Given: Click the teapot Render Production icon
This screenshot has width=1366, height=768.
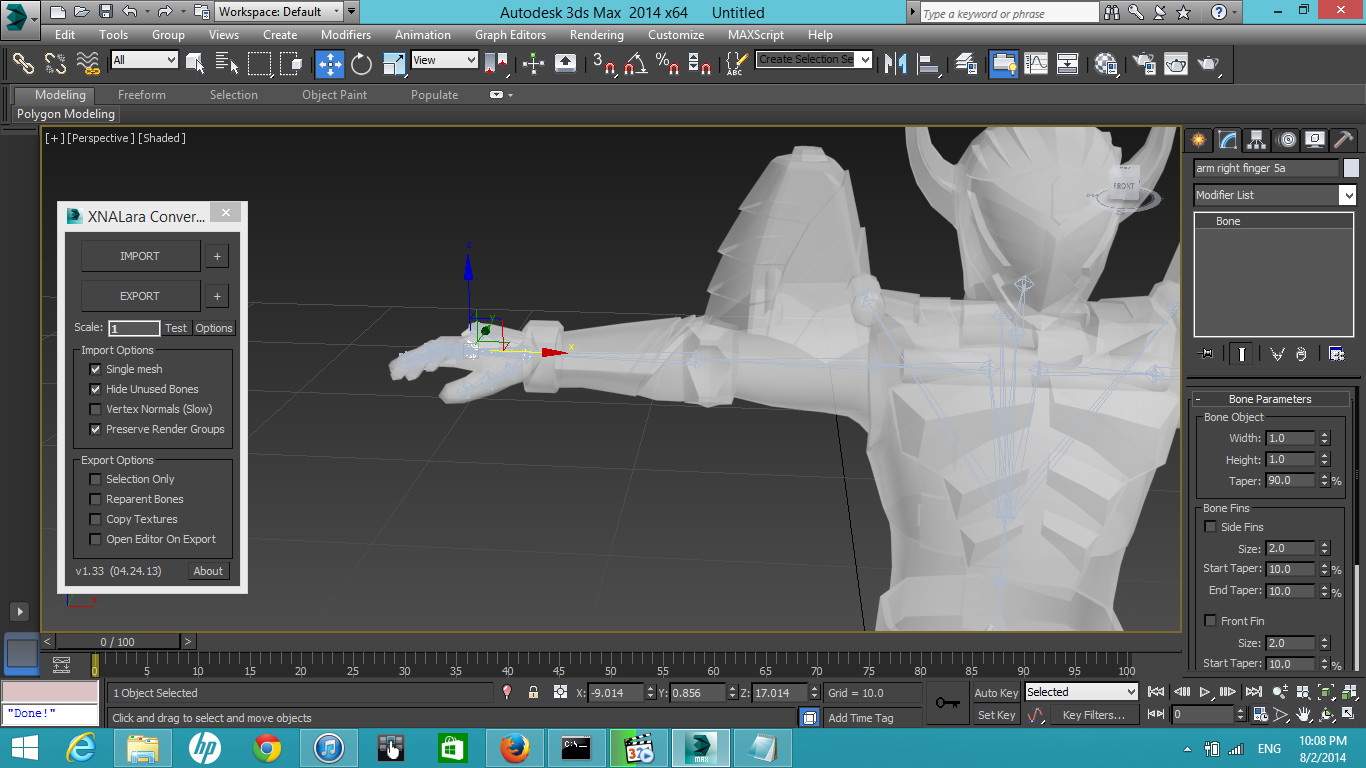Looking at the screenshot, I should tap(1208, 63).
